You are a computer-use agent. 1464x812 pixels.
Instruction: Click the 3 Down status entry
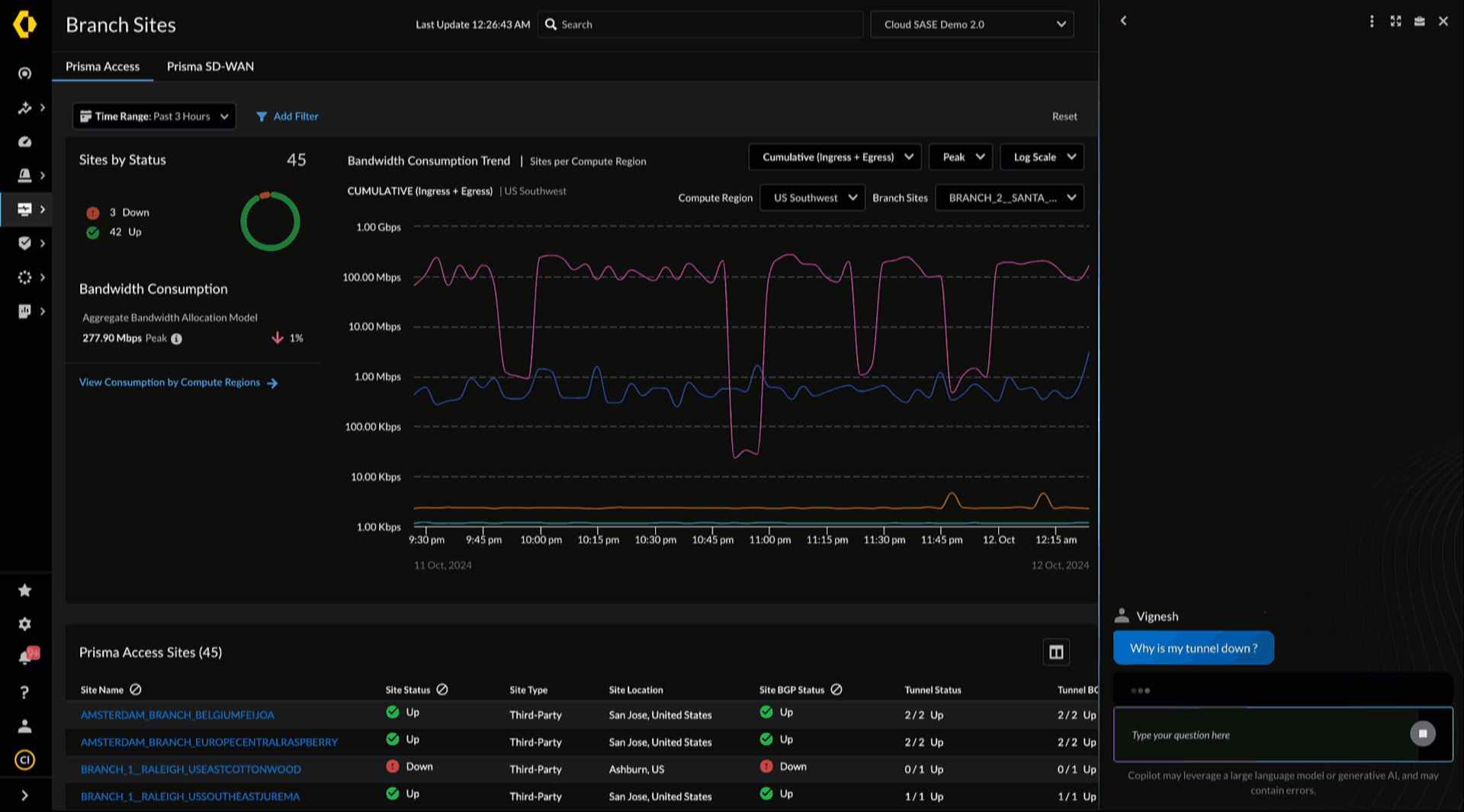118,213
